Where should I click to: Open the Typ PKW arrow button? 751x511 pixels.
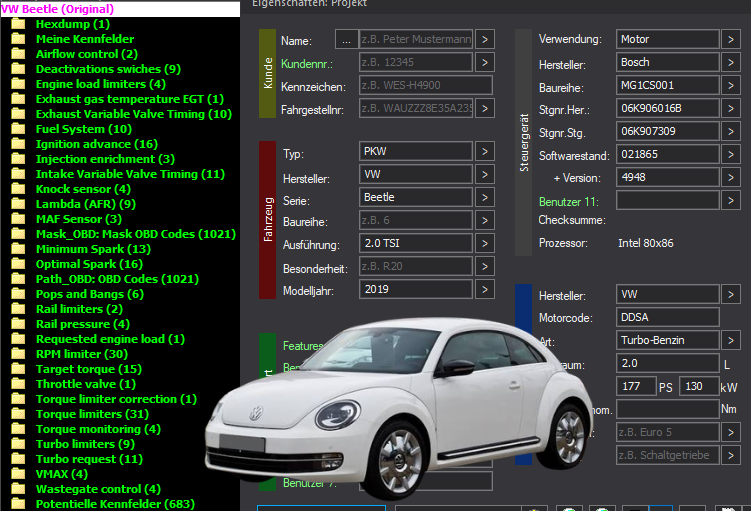[485, 151]
